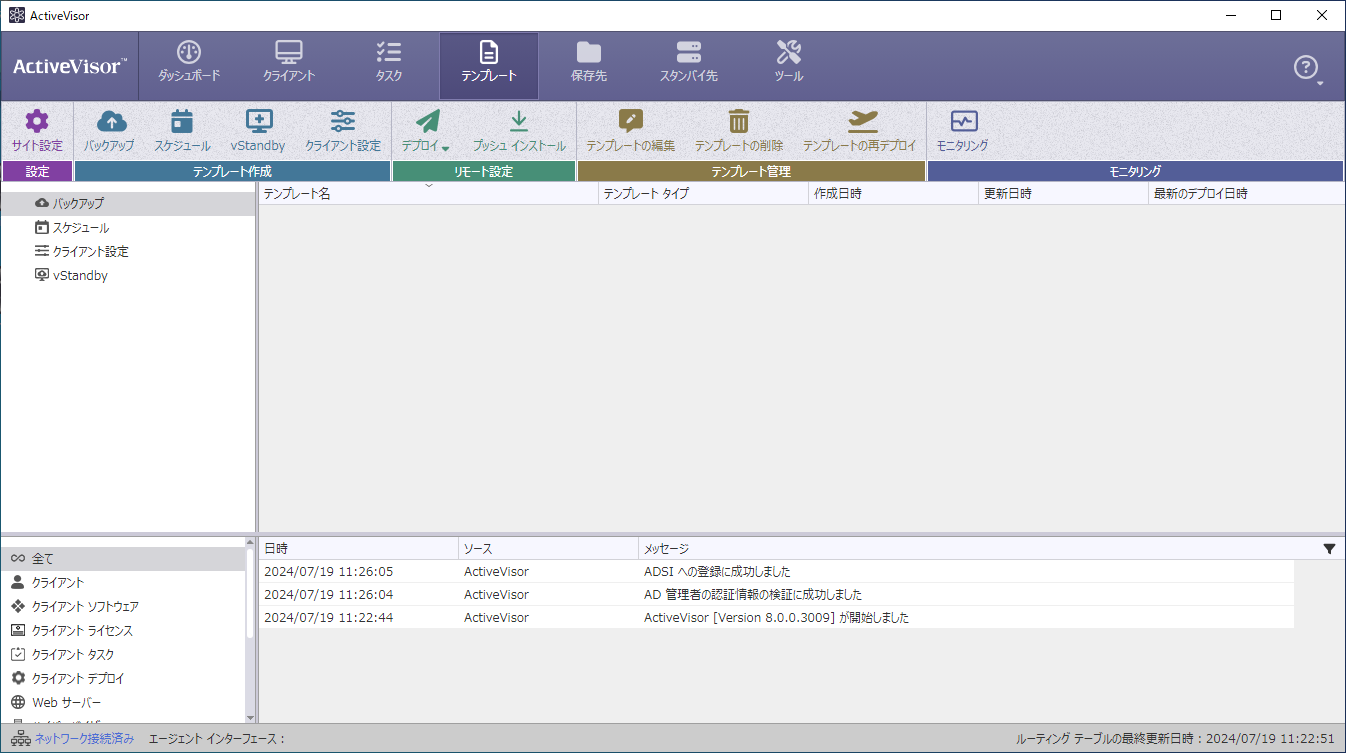Viewport: 1346px width, 753px height.
Task: Sort by 更新日時 column header
Action: point(1063,194)
